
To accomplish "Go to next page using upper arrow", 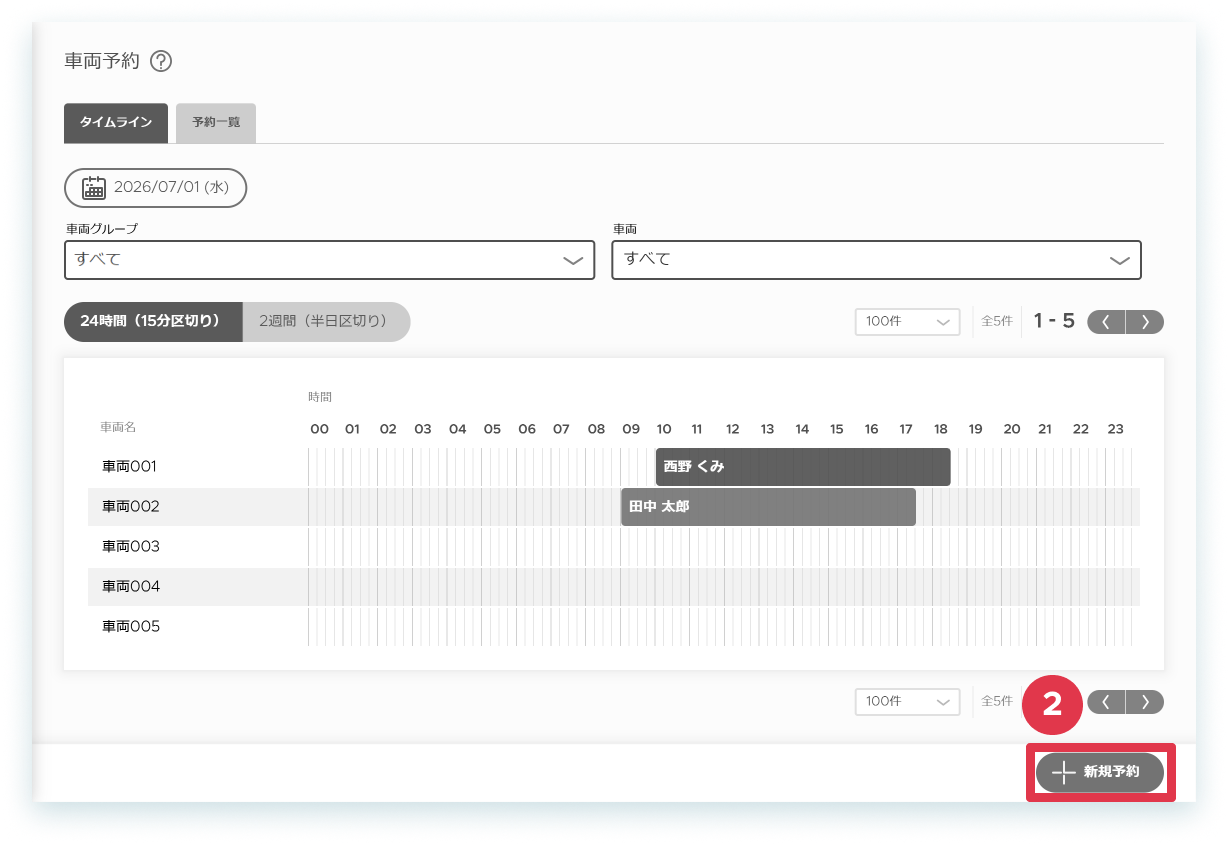I will point(1145,322).
